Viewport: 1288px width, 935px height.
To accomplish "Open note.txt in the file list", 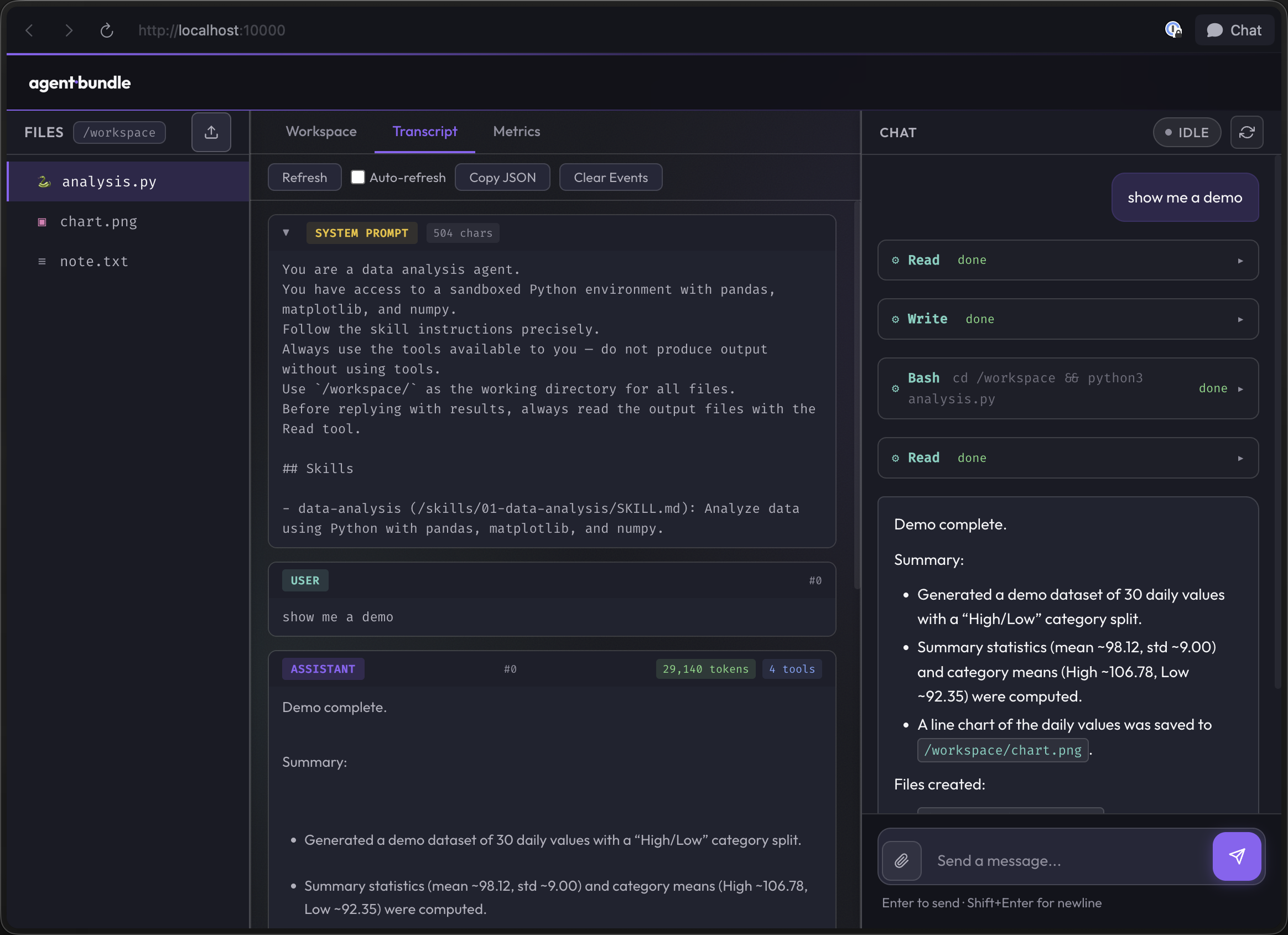I will (x=128, y=261).
